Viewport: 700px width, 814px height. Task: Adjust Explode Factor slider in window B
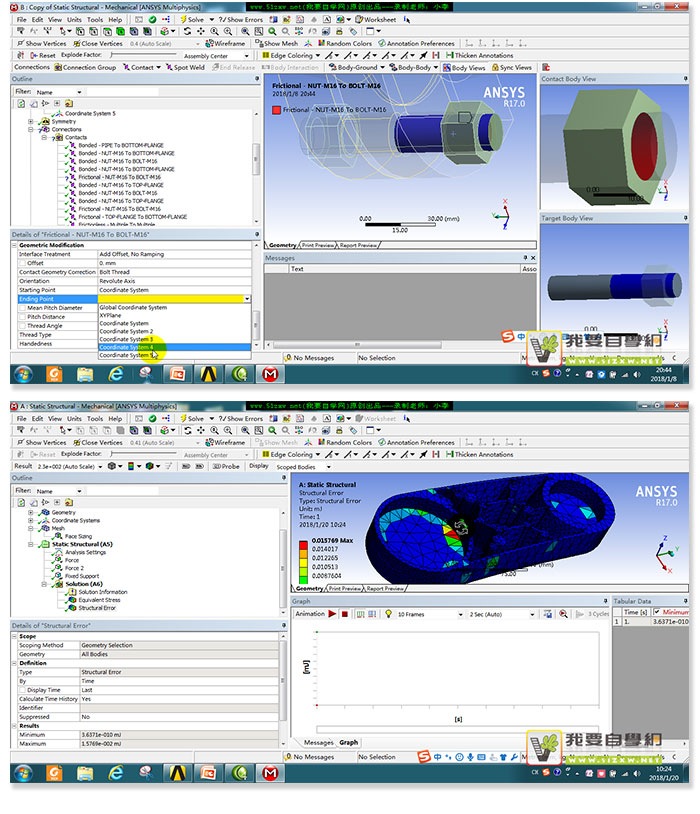[142, 55]
